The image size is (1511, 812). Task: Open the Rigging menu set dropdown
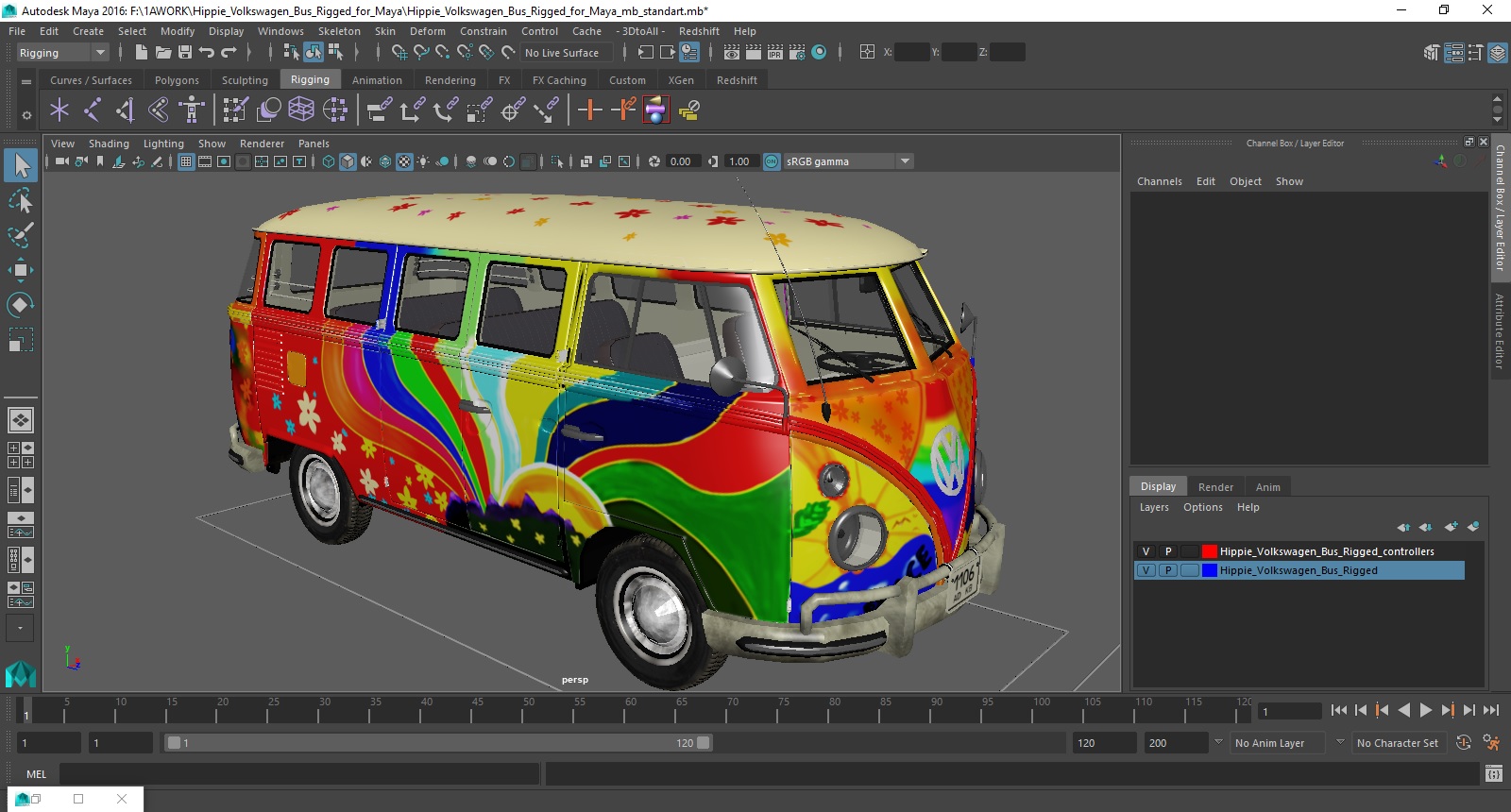pos(62,53)
